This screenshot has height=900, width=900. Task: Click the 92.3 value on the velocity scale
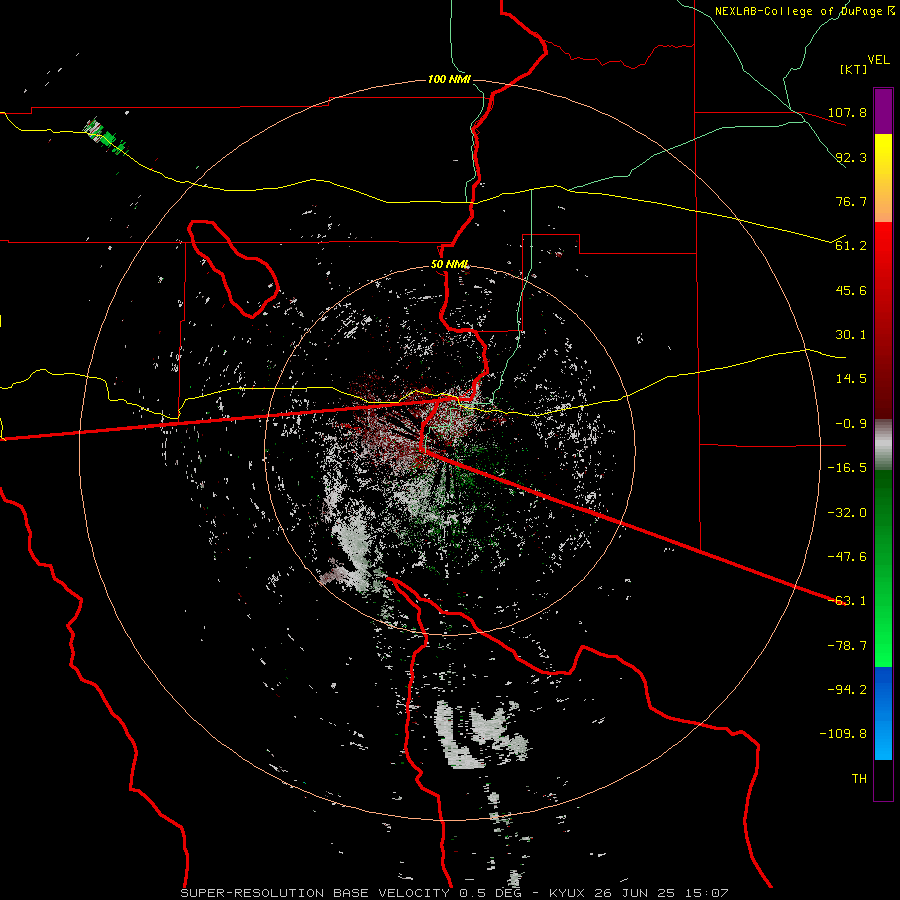click(851, 157)
